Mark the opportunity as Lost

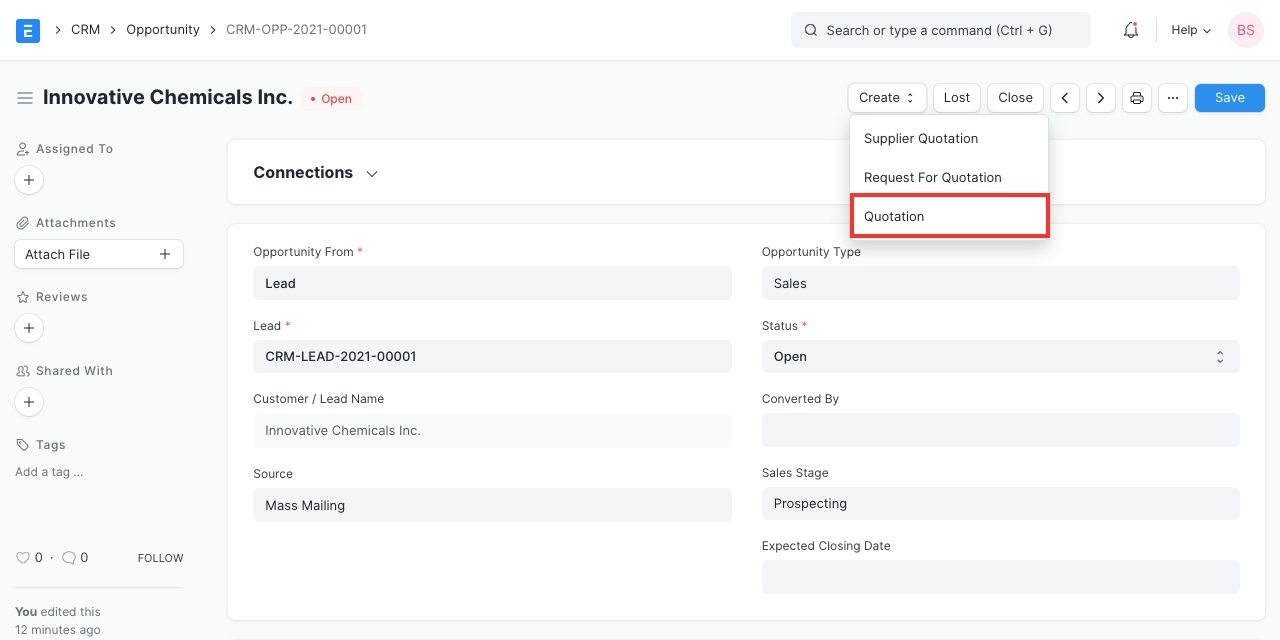pos(956,98)
